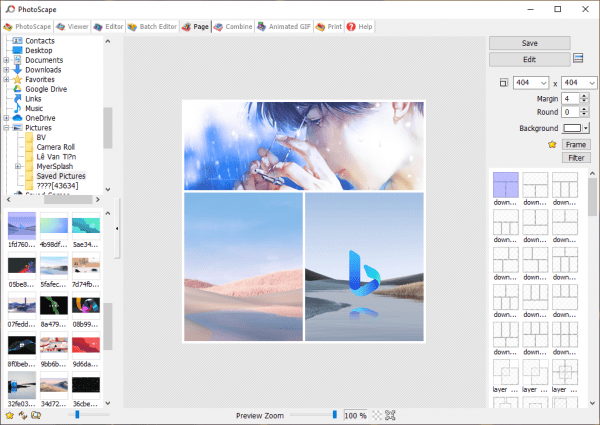Select the Links folder

click(33, 99)
